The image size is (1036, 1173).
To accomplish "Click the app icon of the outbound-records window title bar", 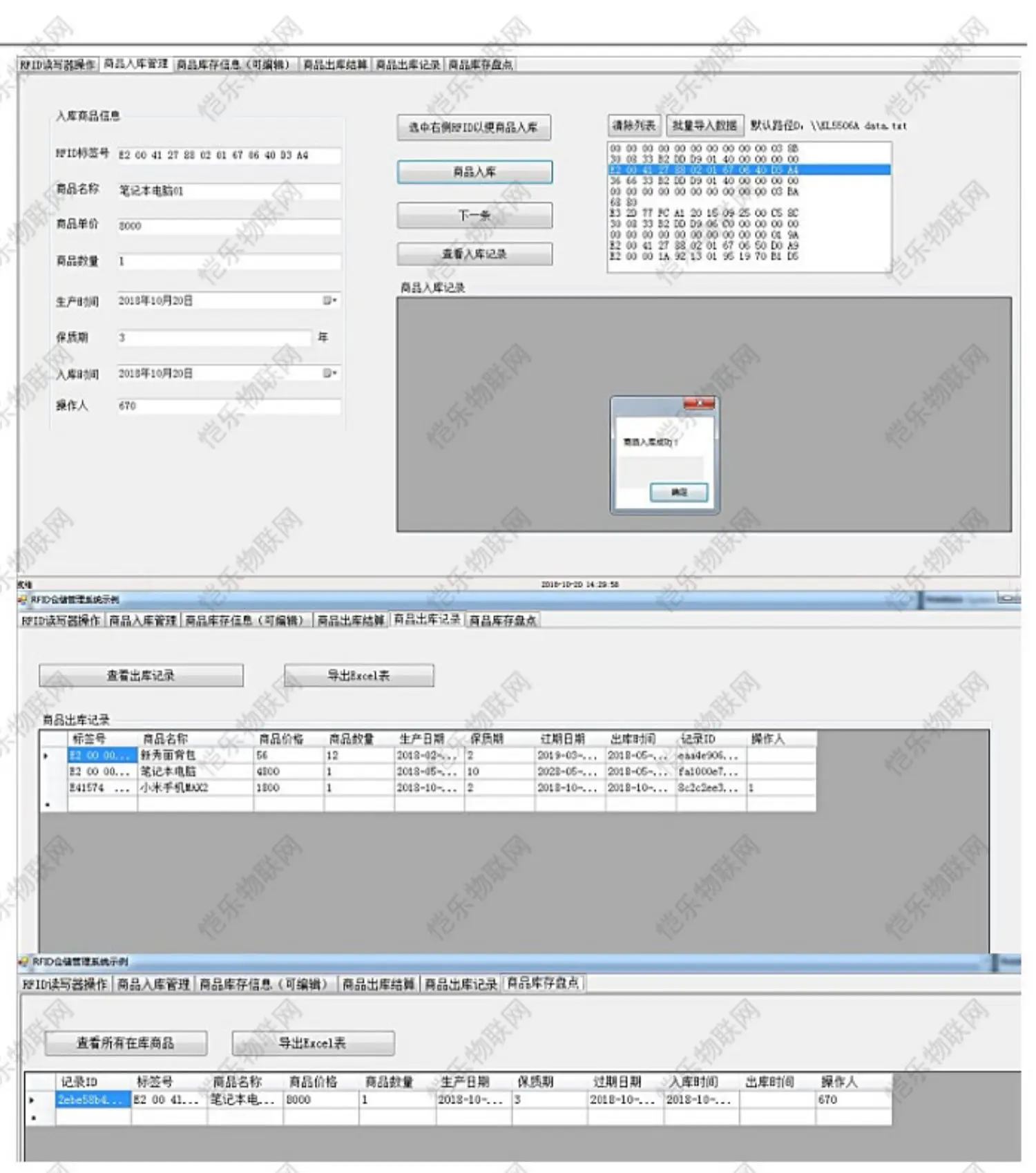I will click(x=23, y=600).
